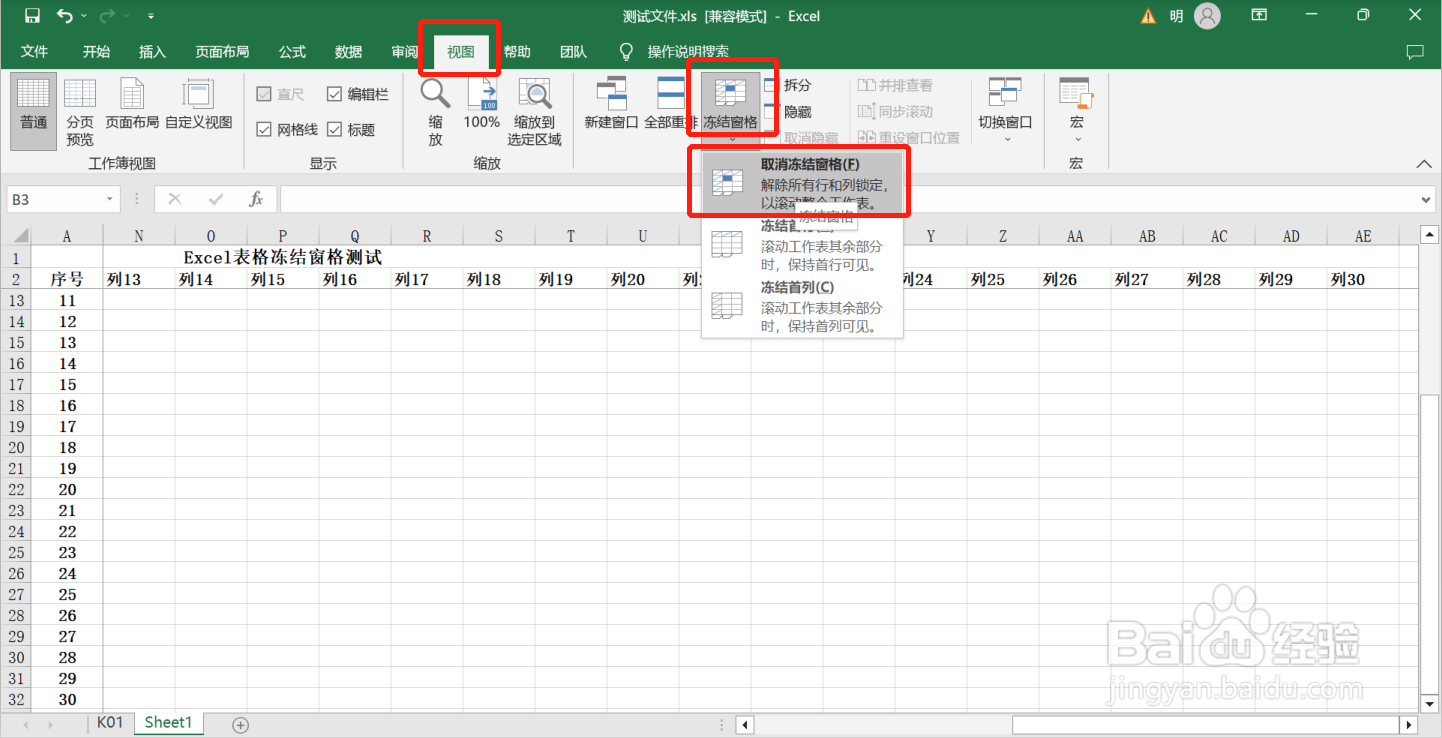Open the undo history dropdown arrow
This screenshot has width=1442, height=738.
pos(84,16)
